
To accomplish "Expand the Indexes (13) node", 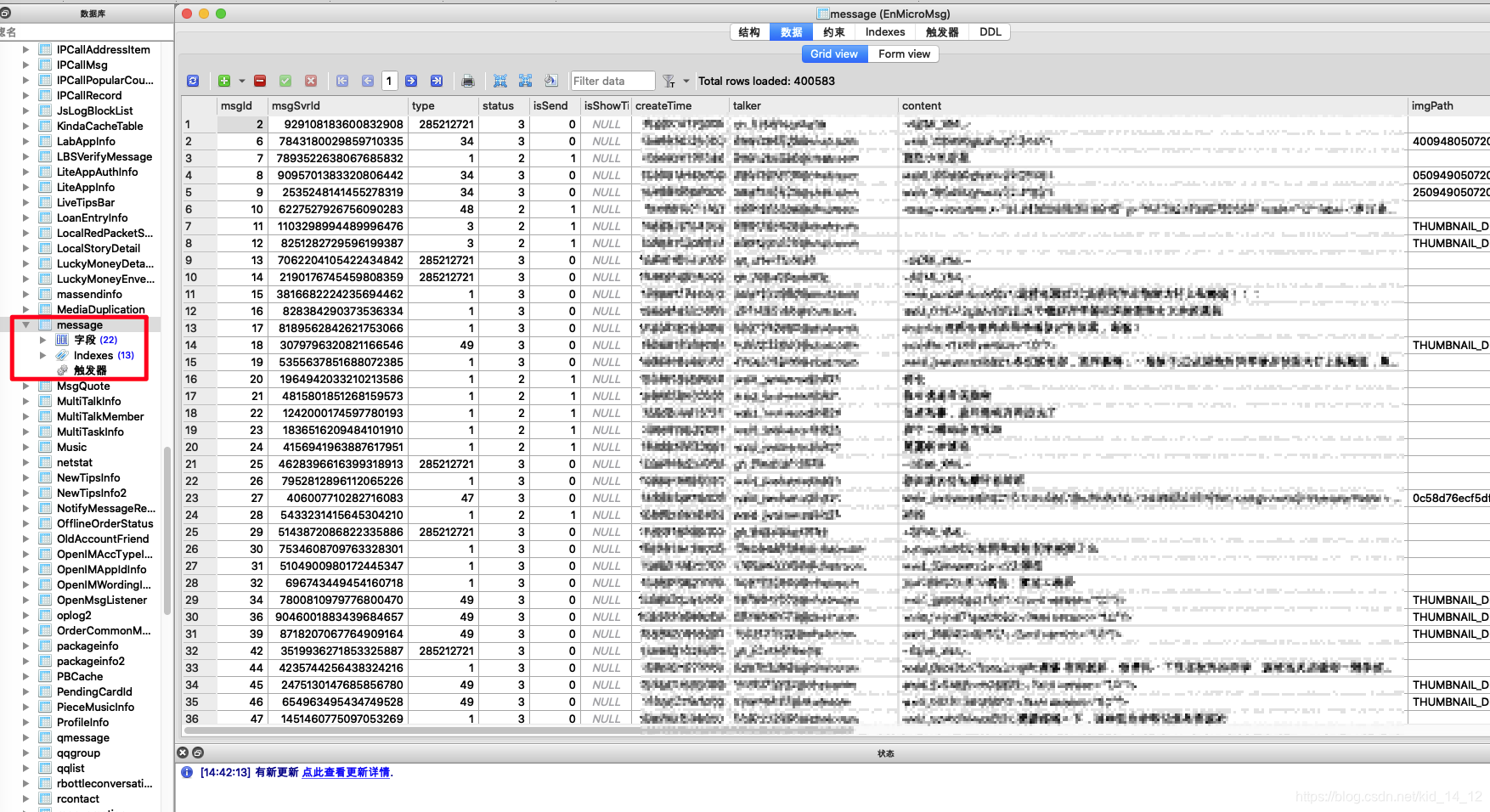I will click(x=42, y=355).
